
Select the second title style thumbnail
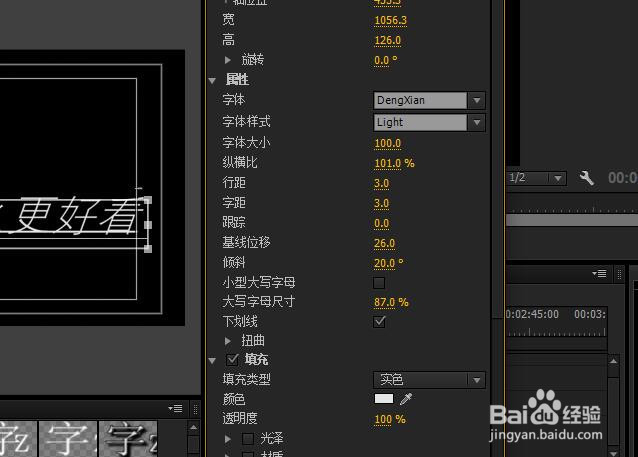(68, 439)
